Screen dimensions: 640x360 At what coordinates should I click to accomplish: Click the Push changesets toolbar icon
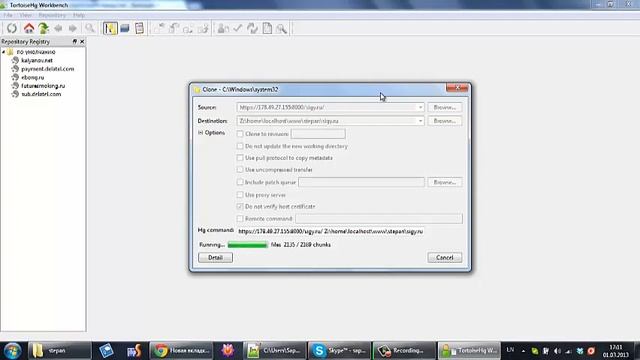click(x=203, y=28)
